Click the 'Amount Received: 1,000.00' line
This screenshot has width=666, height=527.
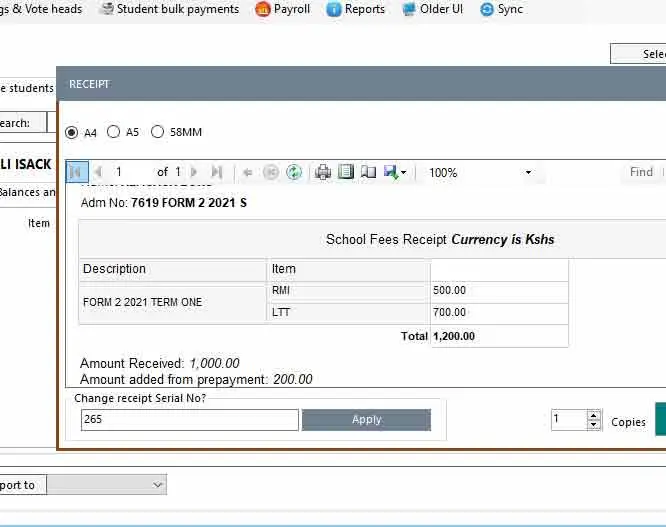point(160,364)
